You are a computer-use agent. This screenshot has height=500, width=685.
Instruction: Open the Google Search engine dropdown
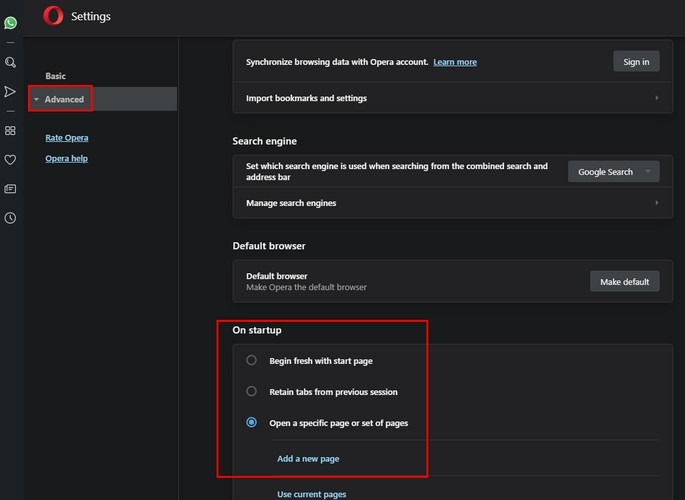613,172
